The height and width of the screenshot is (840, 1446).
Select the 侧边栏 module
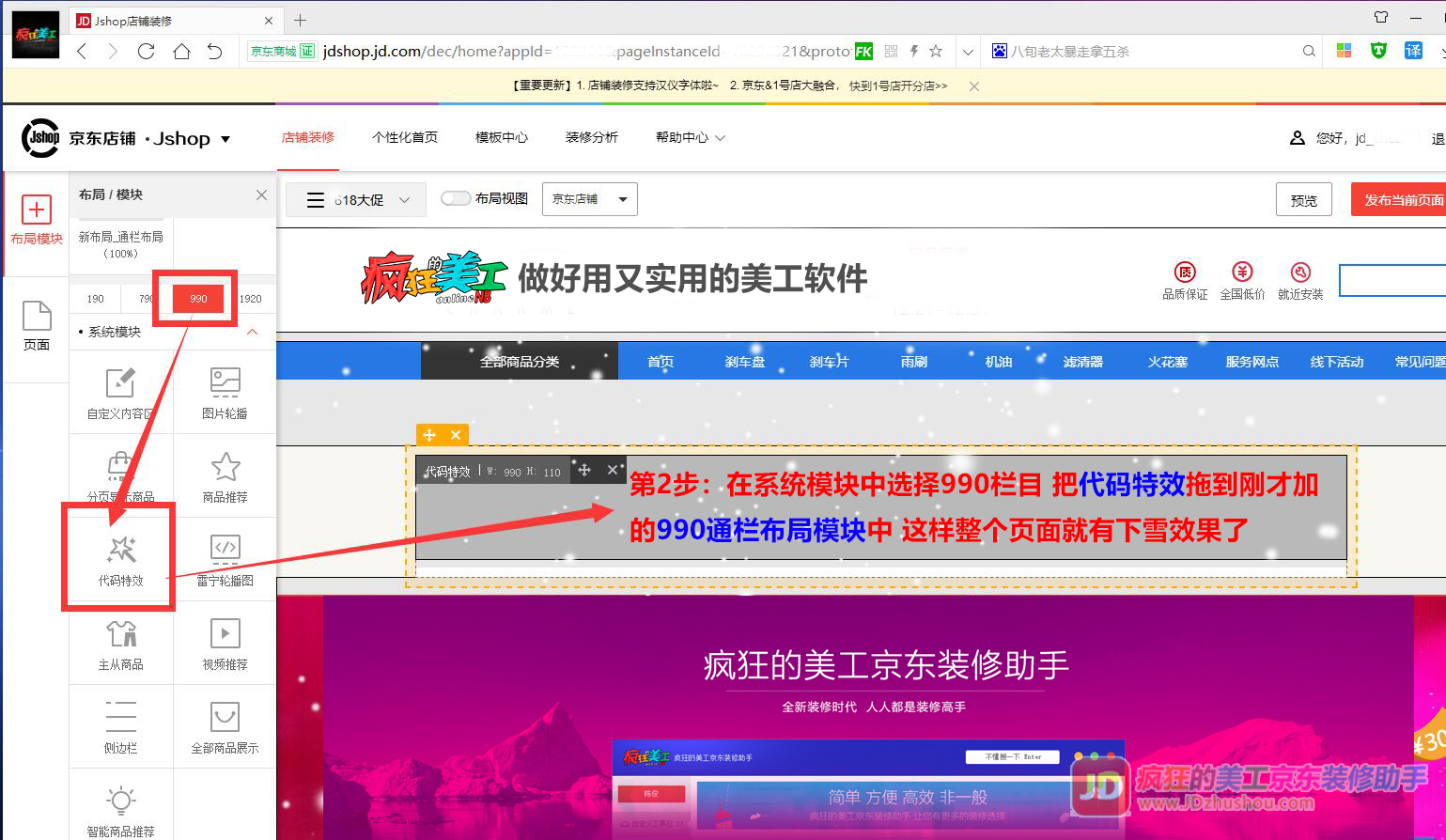pos(120,727)
